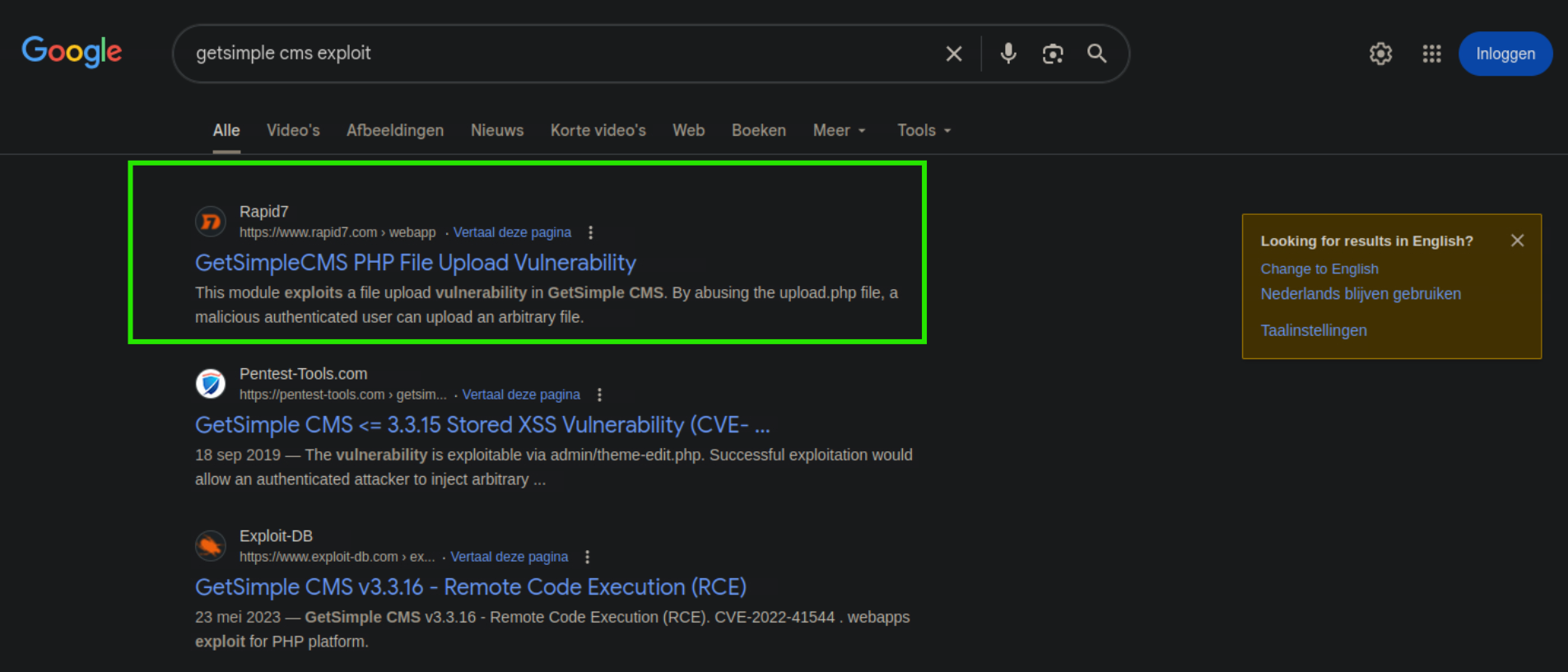
Task: Open quick settings via the gear icon
Action: click(x=1380, y=54)
